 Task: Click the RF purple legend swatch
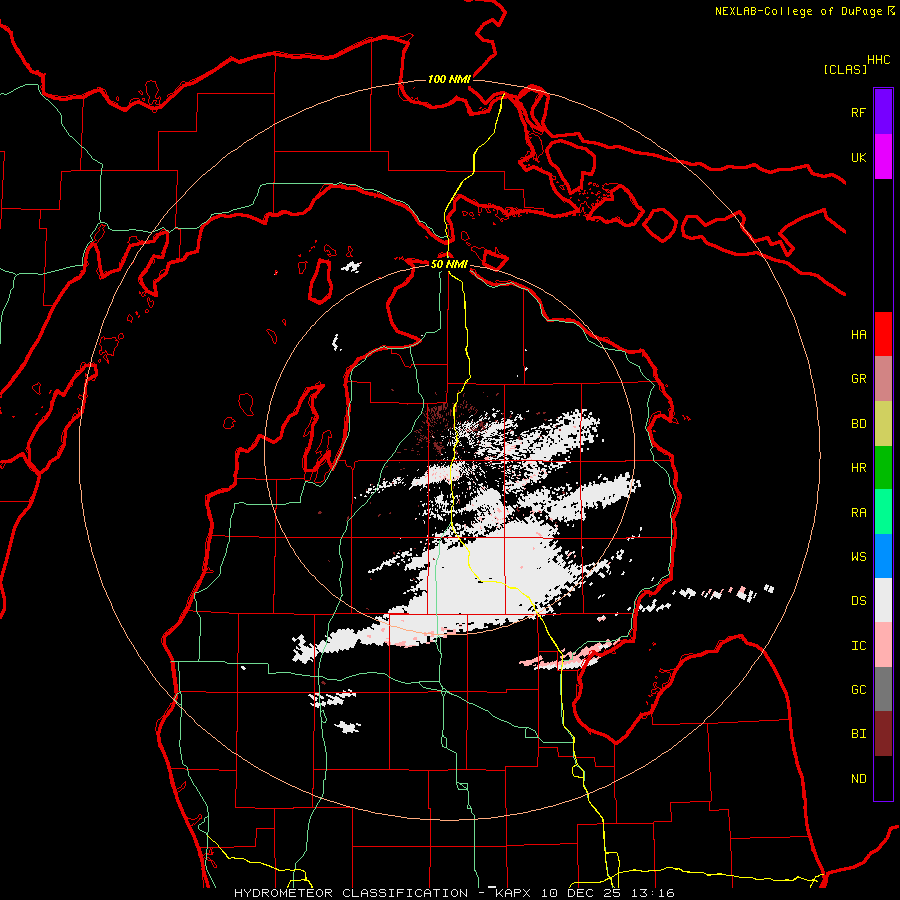click(x=883, y=112)
